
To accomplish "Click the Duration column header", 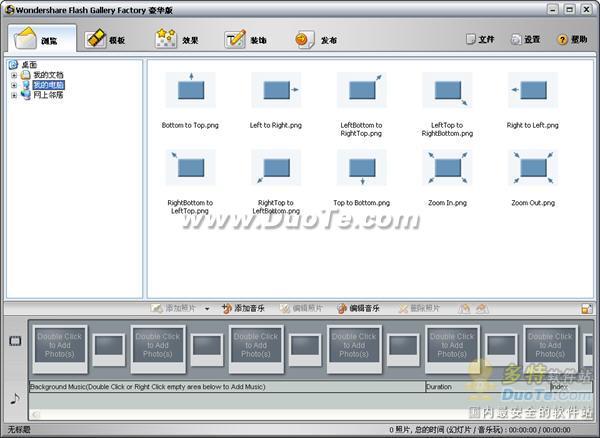I will pos(488,387).
